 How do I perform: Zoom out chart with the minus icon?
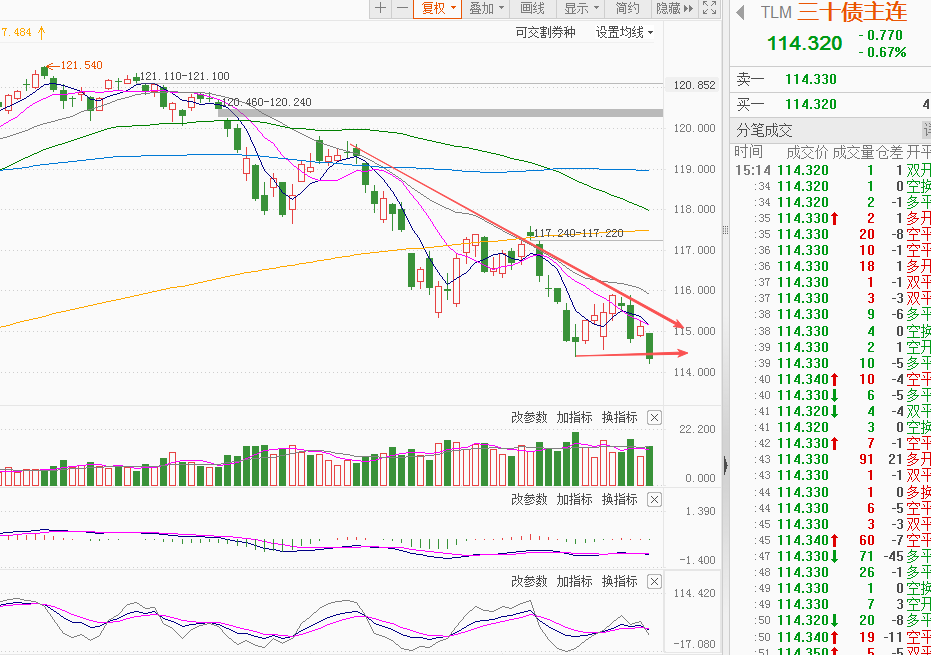(x=403, y=8)
